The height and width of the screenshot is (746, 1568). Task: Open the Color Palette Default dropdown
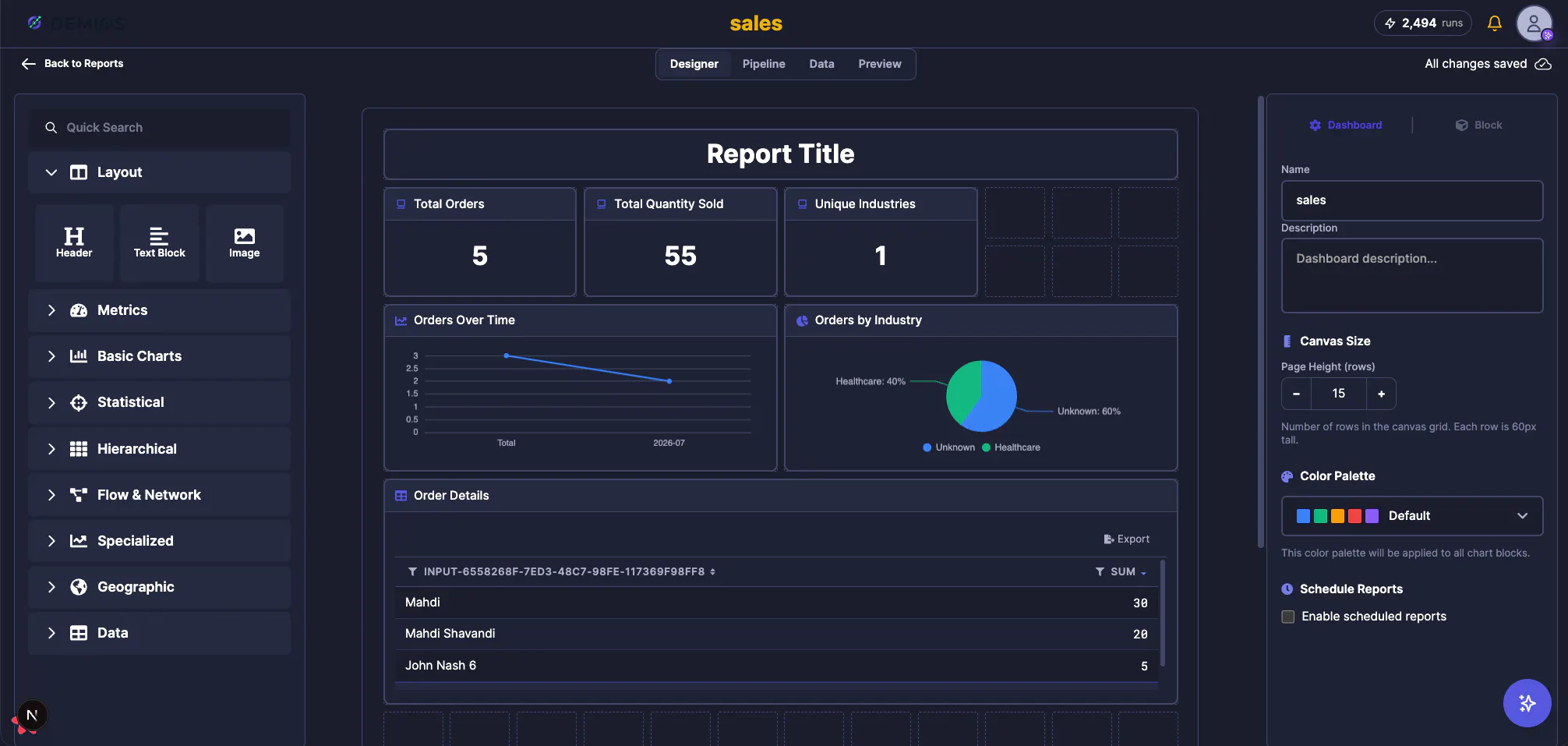(1411, 516)
